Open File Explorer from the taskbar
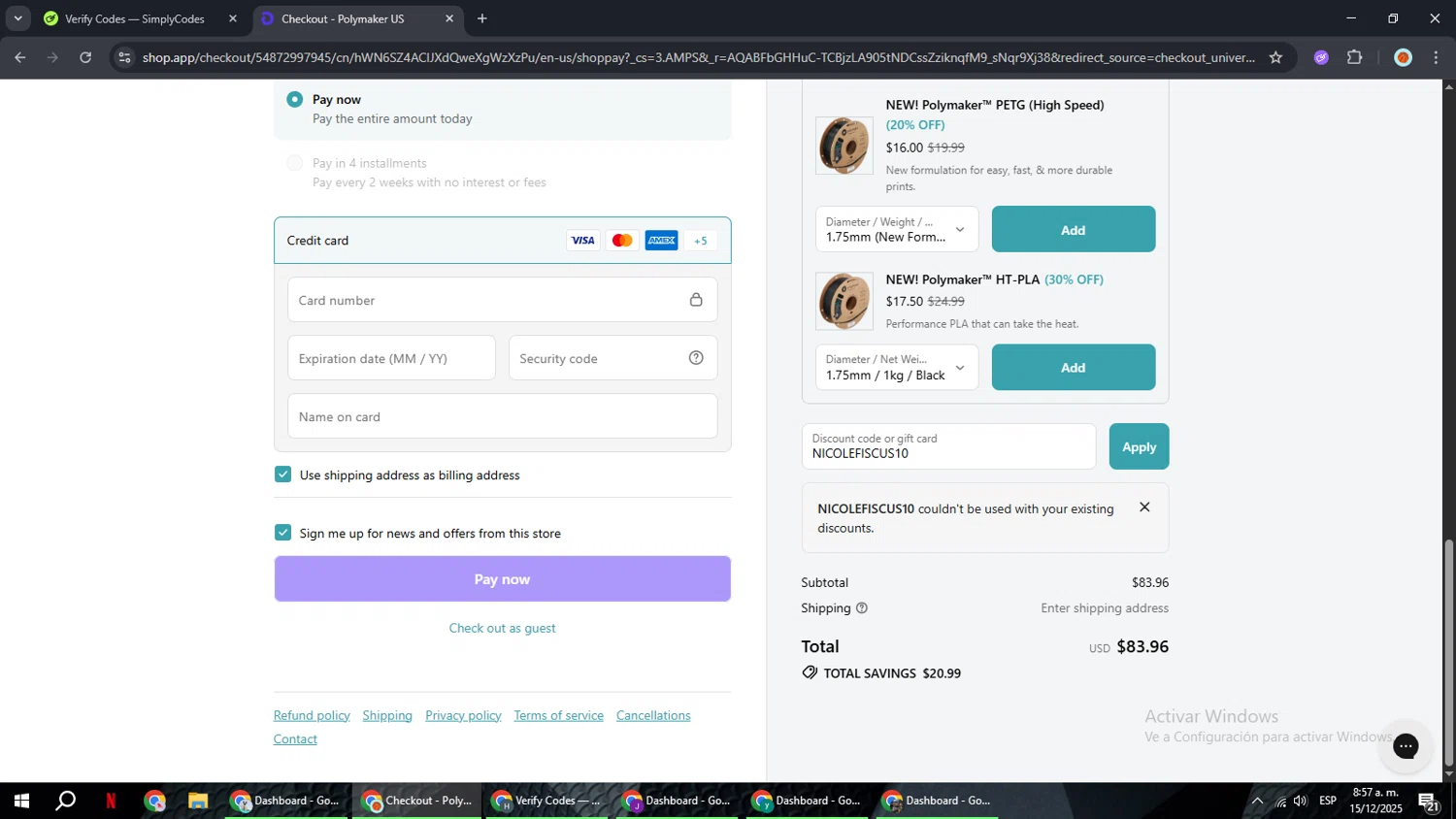This screenshot has height=819, width=1456. click(198, 801)
